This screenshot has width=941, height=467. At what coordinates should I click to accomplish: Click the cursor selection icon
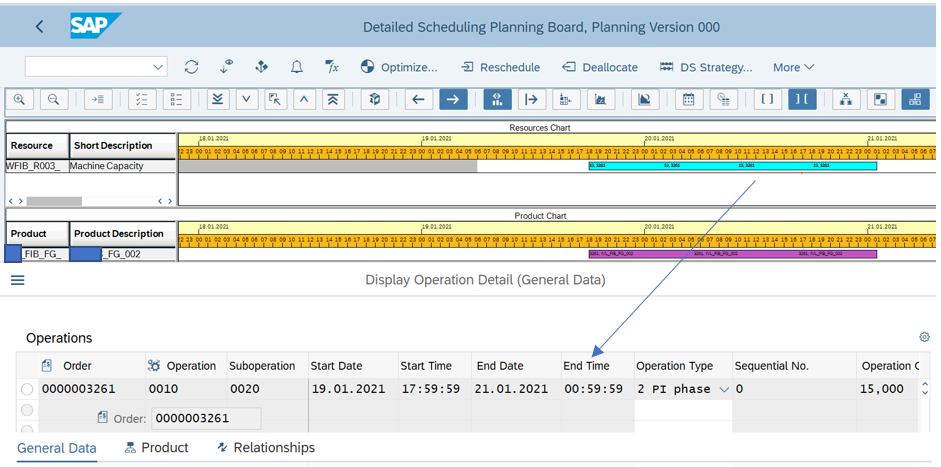point(275,100)
